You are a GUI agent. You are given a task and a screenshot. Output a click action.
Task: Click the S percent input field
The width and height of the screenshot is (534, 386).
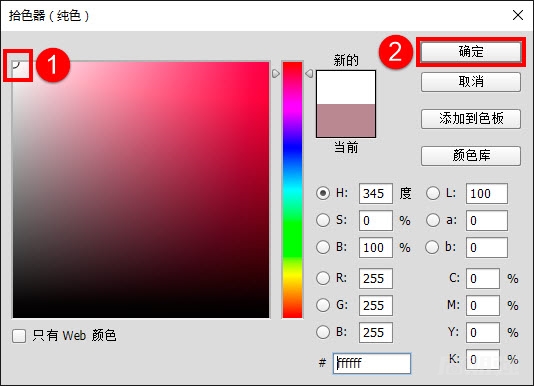[376, 220]
